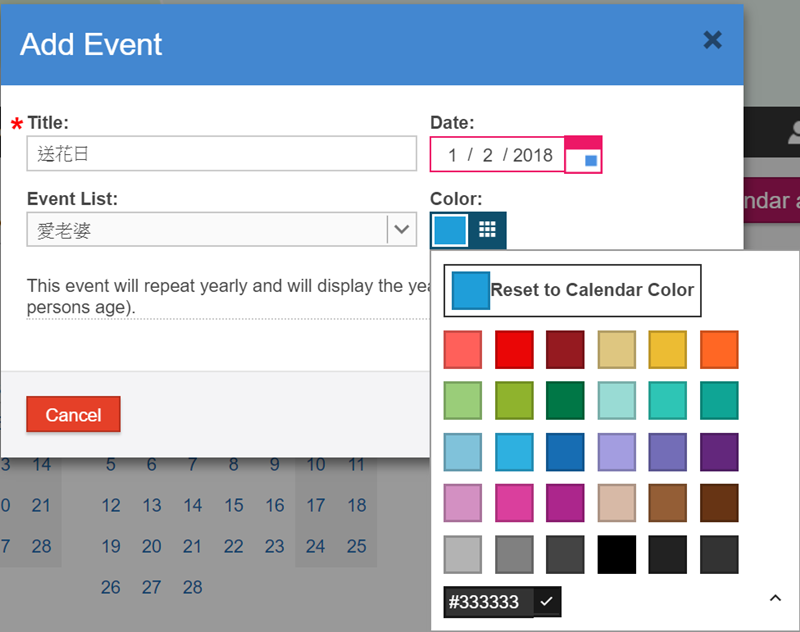Edit the #333333 hex color field
This screenshot has height=632, width=800.
[x=485, y=602]
